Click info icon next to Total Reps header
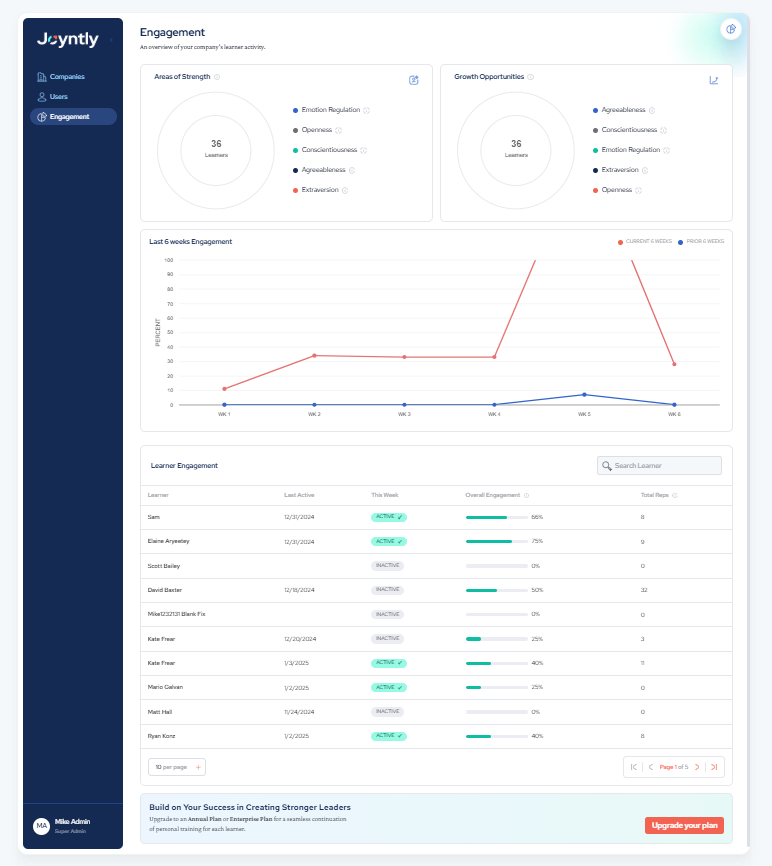Image resolution: width=772 pixels, height=866 pixels. point(677,495)
